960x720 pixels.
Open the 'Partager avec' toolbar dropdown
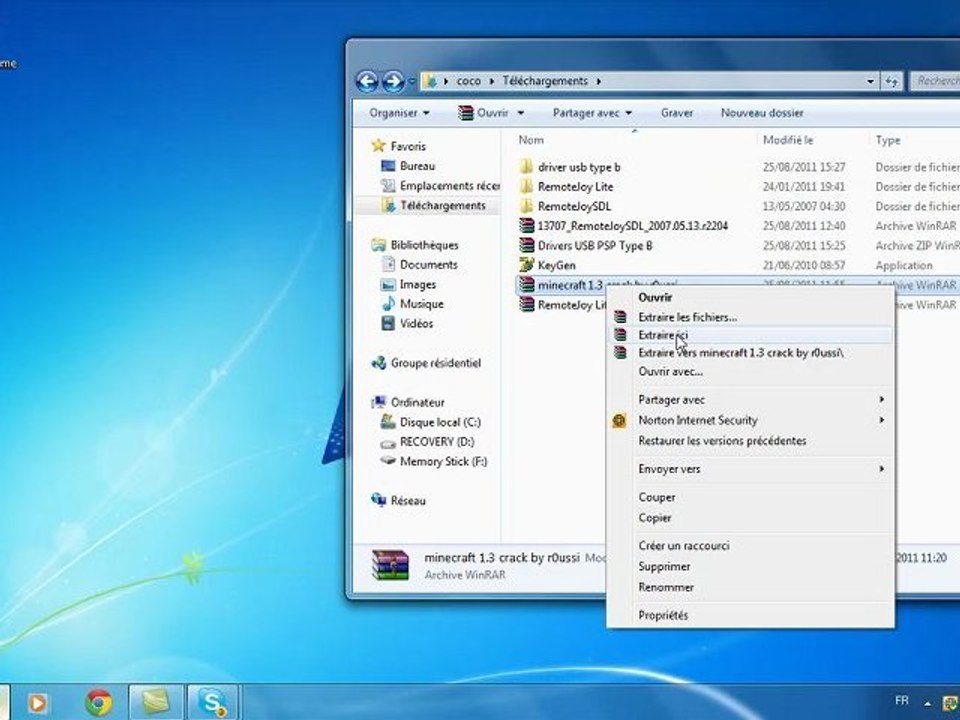click(x=592, y=113)
